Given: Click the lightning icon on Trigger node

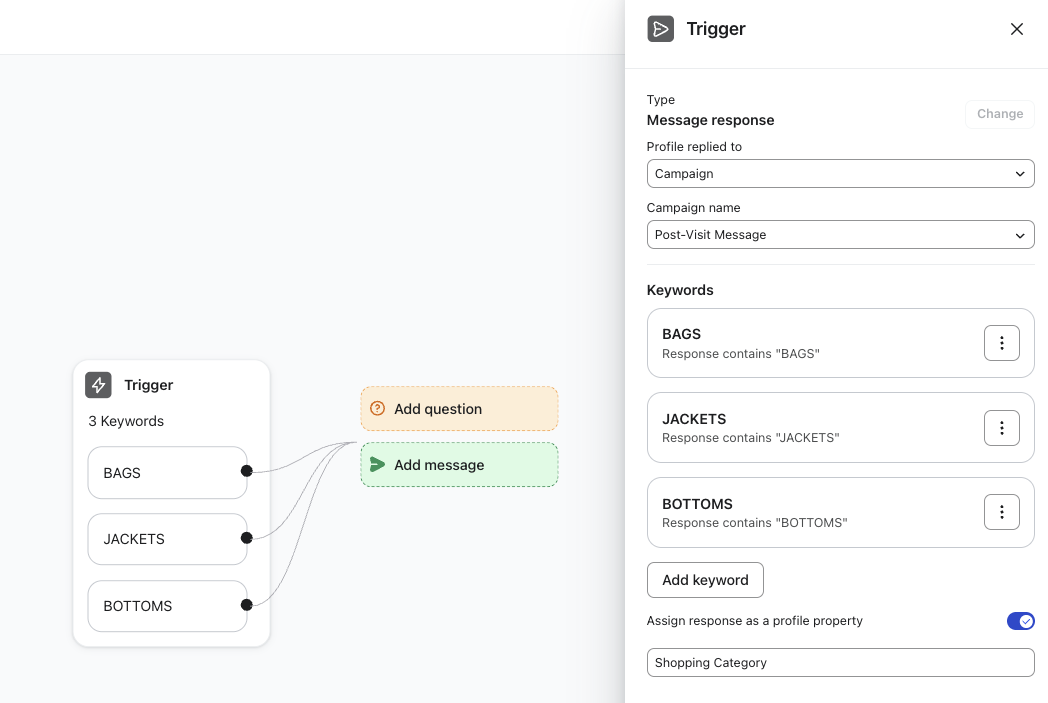Looking at the screenshot, I should coord(98,385).
